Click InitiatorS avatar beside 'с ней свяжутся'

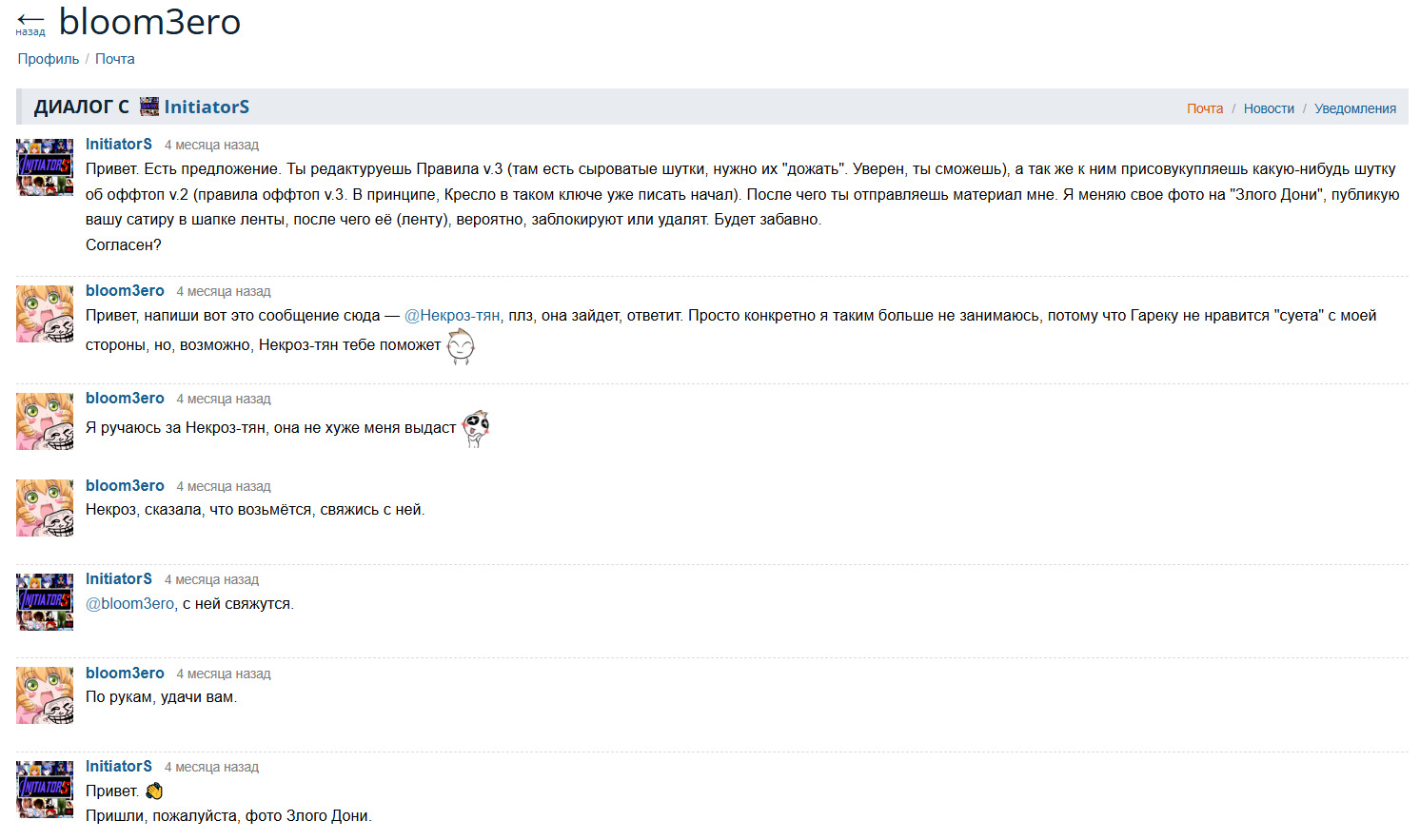point(45,601)
